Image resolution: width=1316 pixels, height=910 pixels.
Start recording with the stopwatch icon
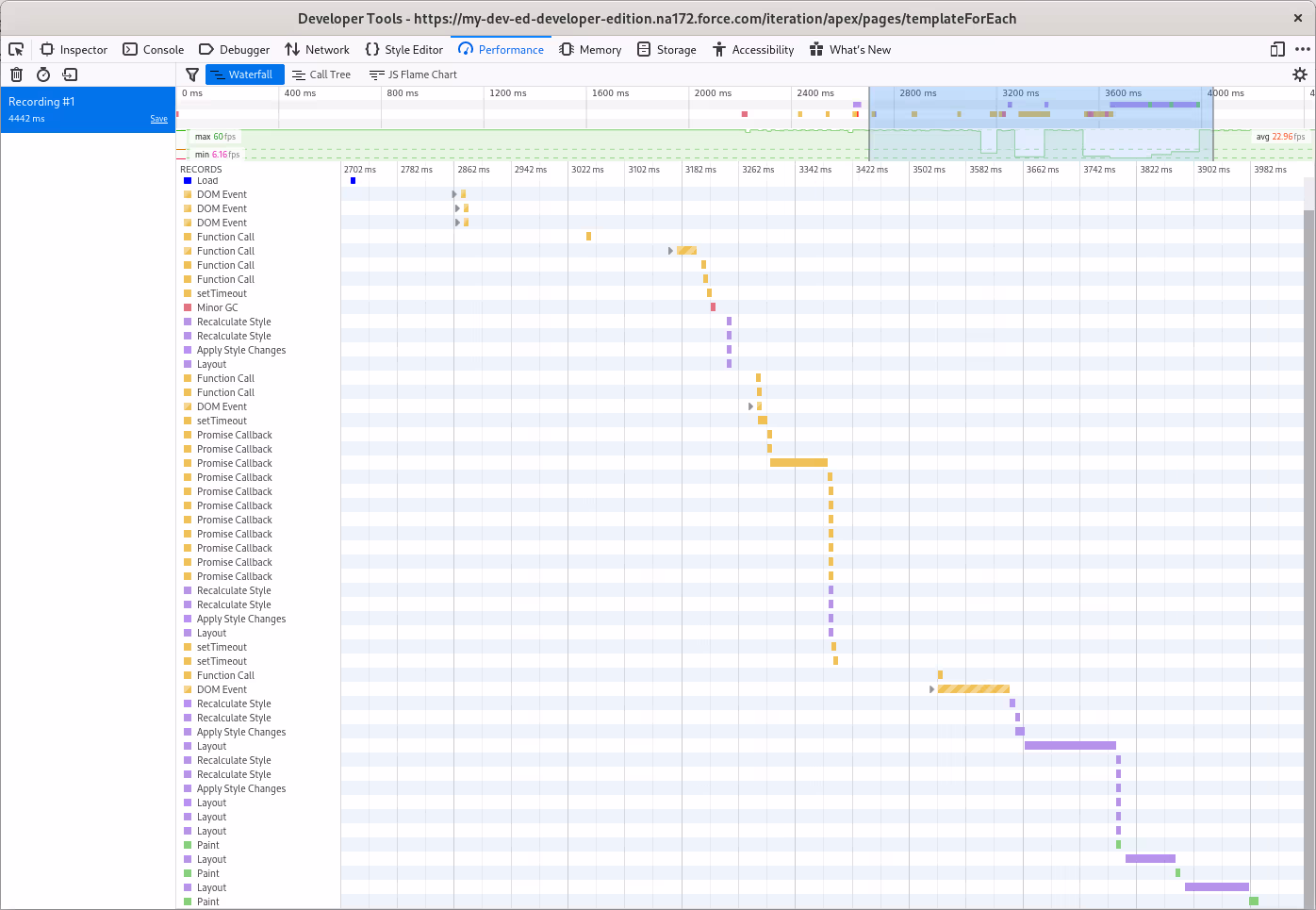click(x=43, y=74)
